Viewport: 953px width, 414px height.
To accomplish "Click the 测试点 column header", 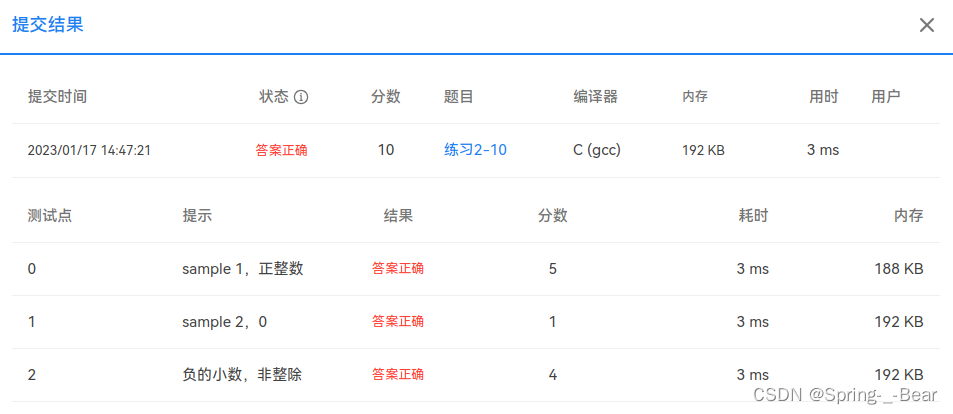I will tap(50, 216).
